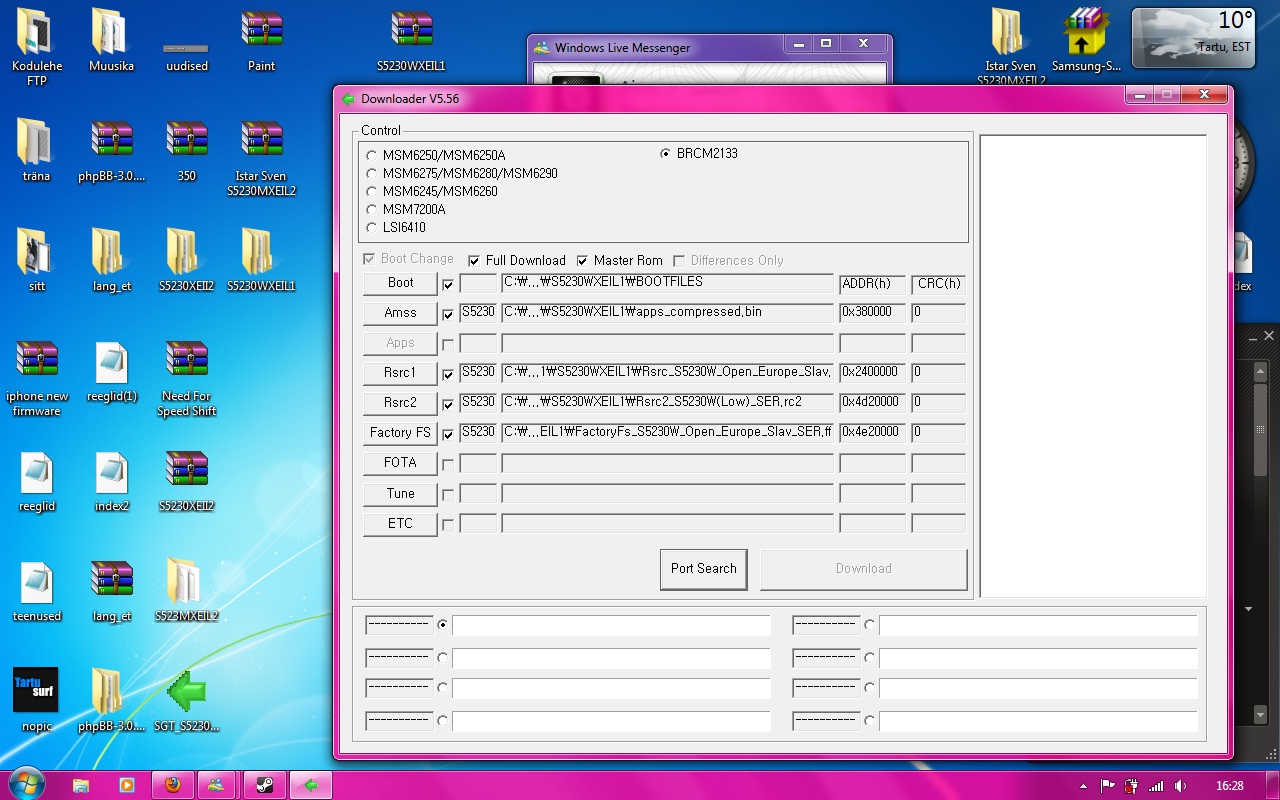
Task: Open Windows Explorer from the taskbar
Action: pos(81,785)
